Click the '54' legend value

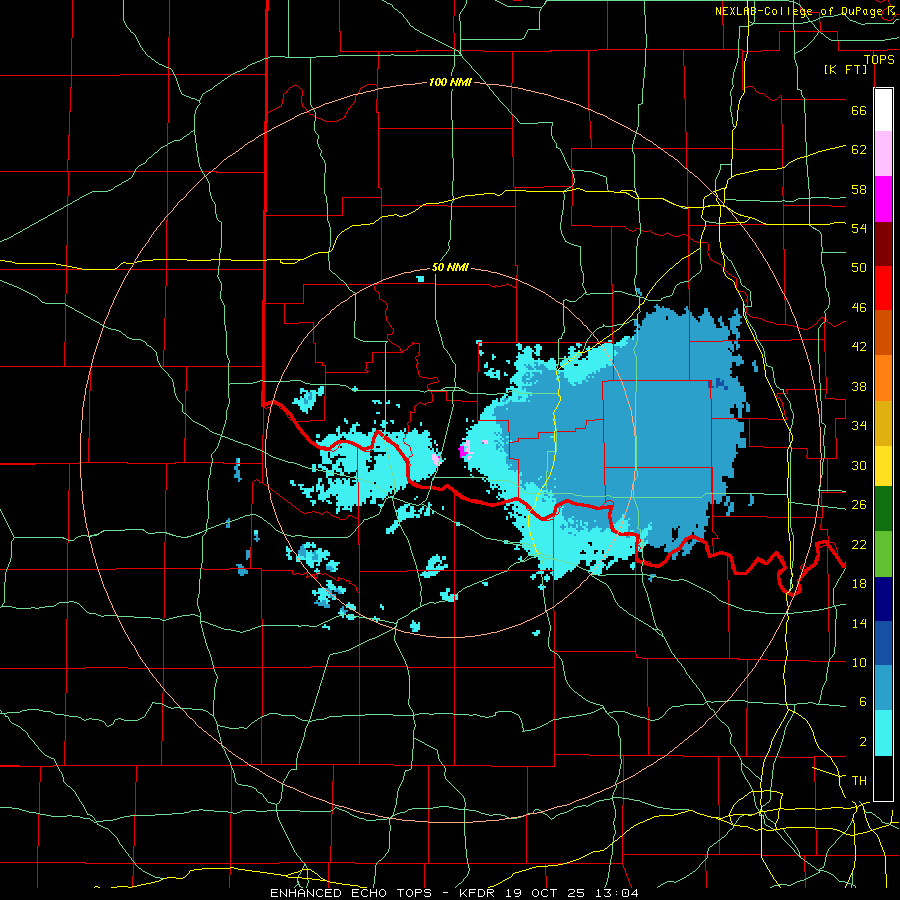click(x=859, y=228)
